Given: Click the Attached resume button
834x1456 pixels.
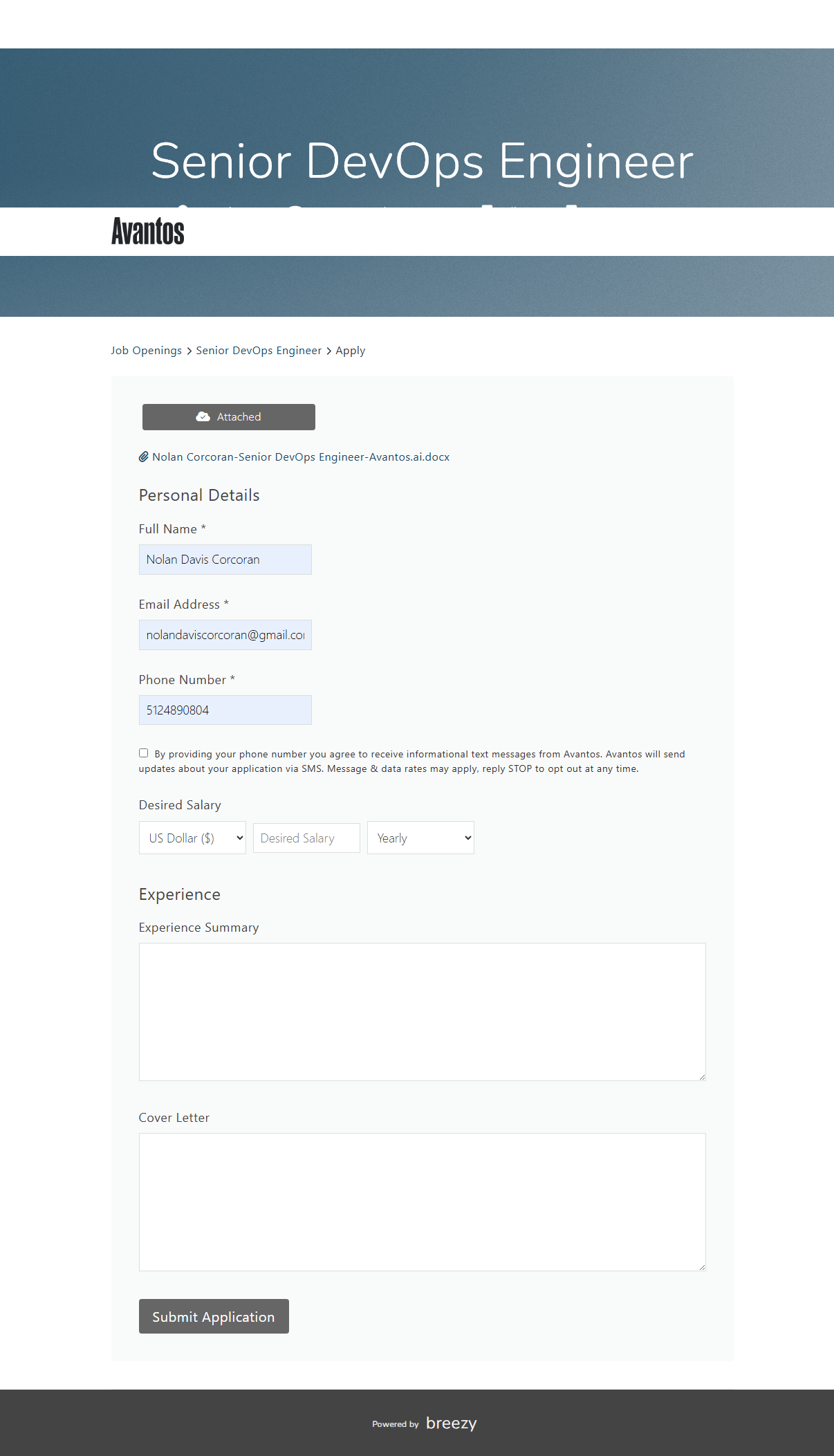Looking at the screenshot, I should (229, 417).
